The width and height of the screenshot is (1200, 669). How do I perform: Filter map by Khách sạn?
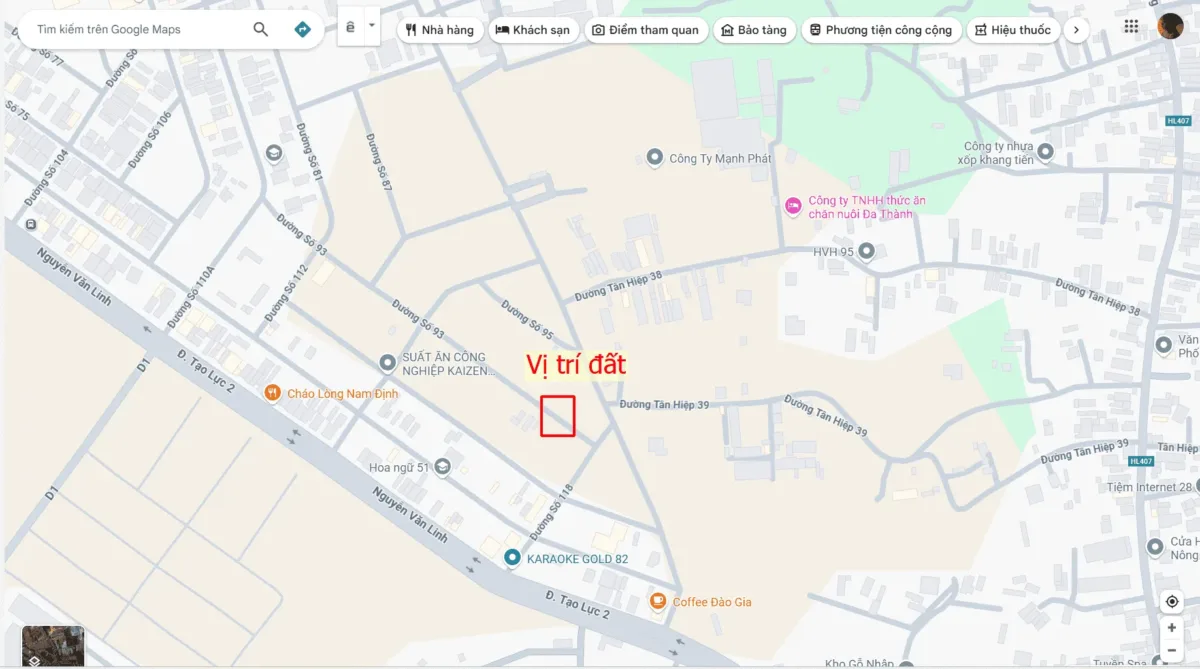point(533,30)
